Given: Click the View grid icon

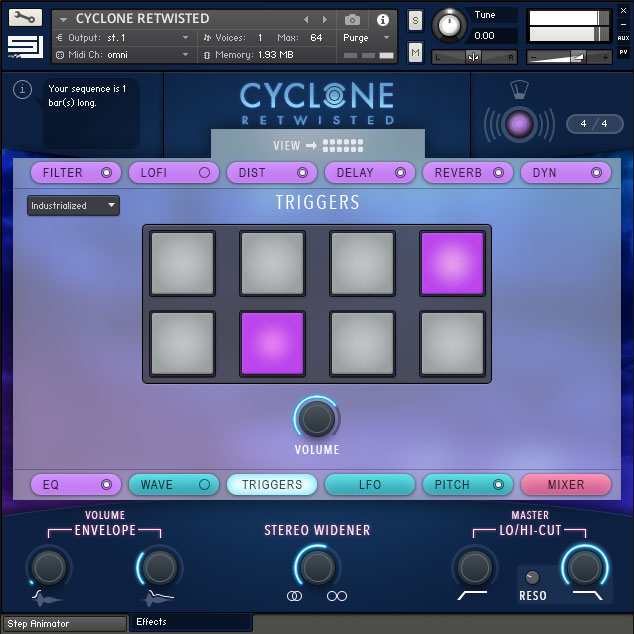Looking at the screenshot, I should [342, 146].
